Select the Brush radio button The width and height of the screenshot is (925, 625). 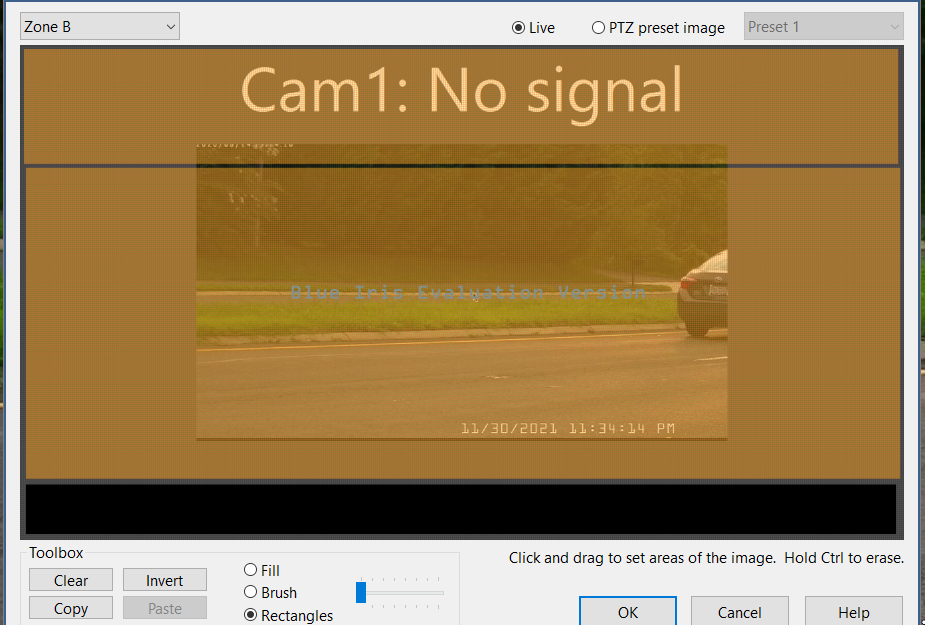point(270,592)
